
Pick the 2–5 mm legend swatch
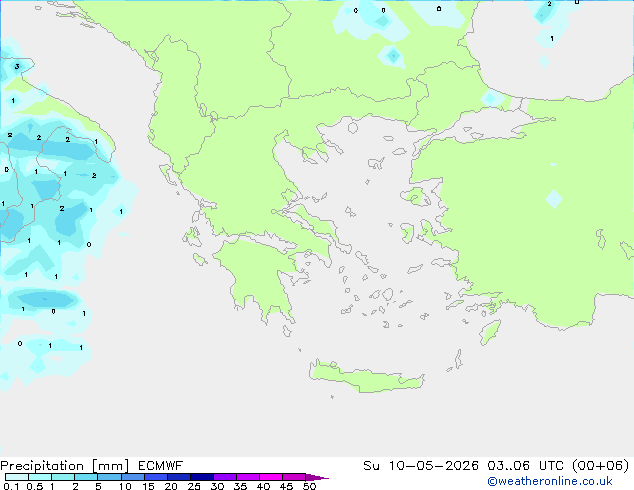point(86,477)
